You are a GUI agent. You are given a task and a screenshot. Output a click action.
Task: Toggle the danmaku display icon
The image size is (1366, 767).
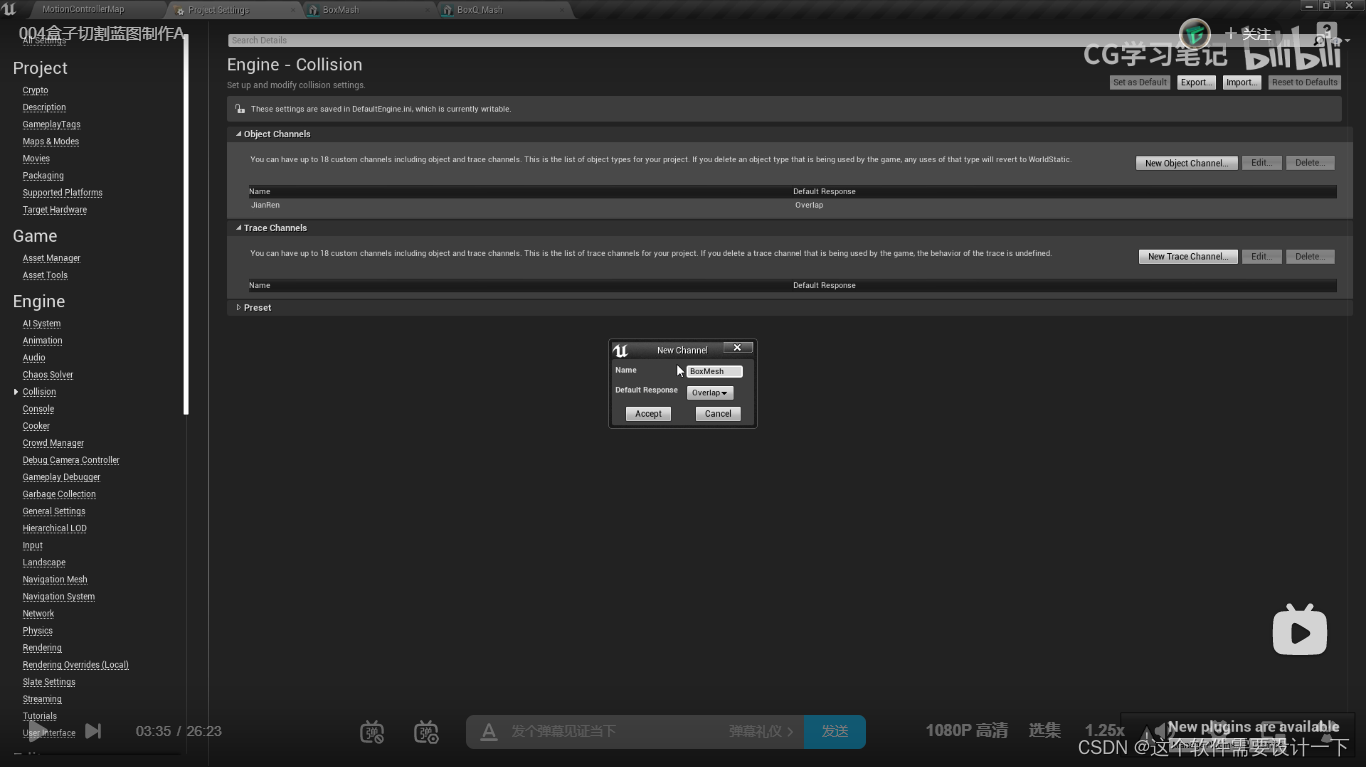coord(372,732)
